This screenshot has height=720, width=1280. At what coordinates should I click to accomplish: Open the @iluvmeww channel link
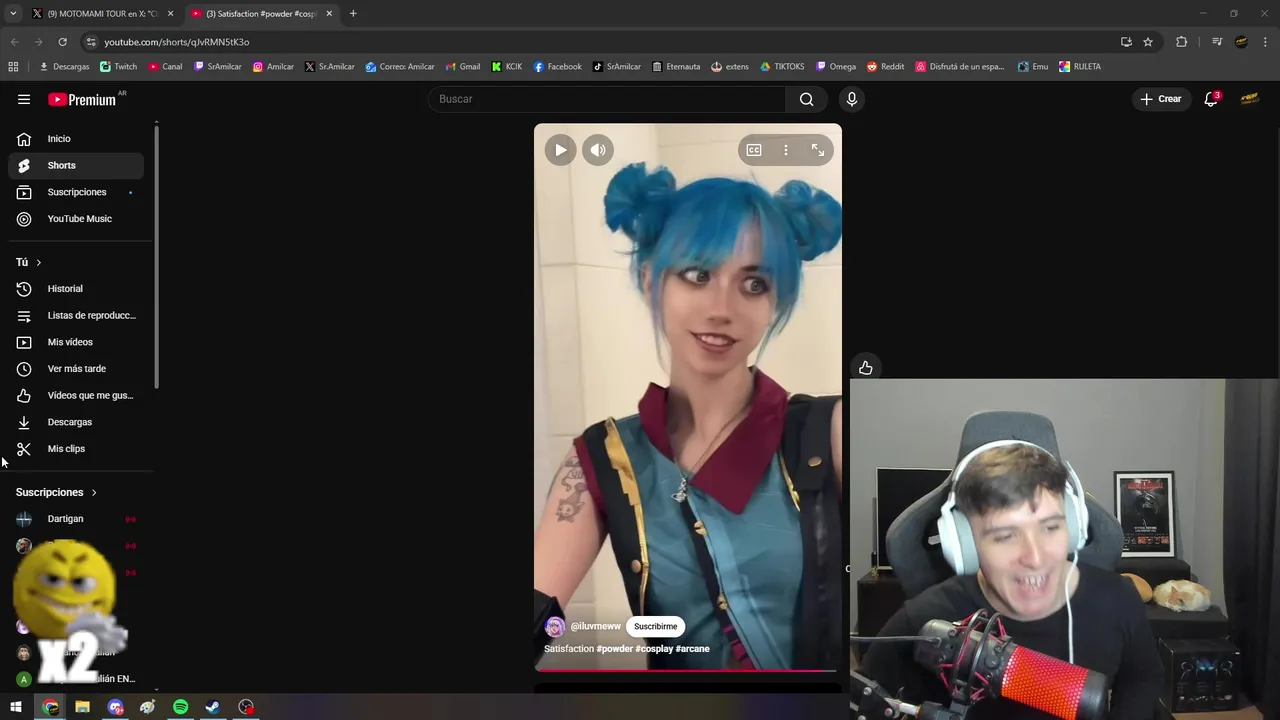[595, 627]
